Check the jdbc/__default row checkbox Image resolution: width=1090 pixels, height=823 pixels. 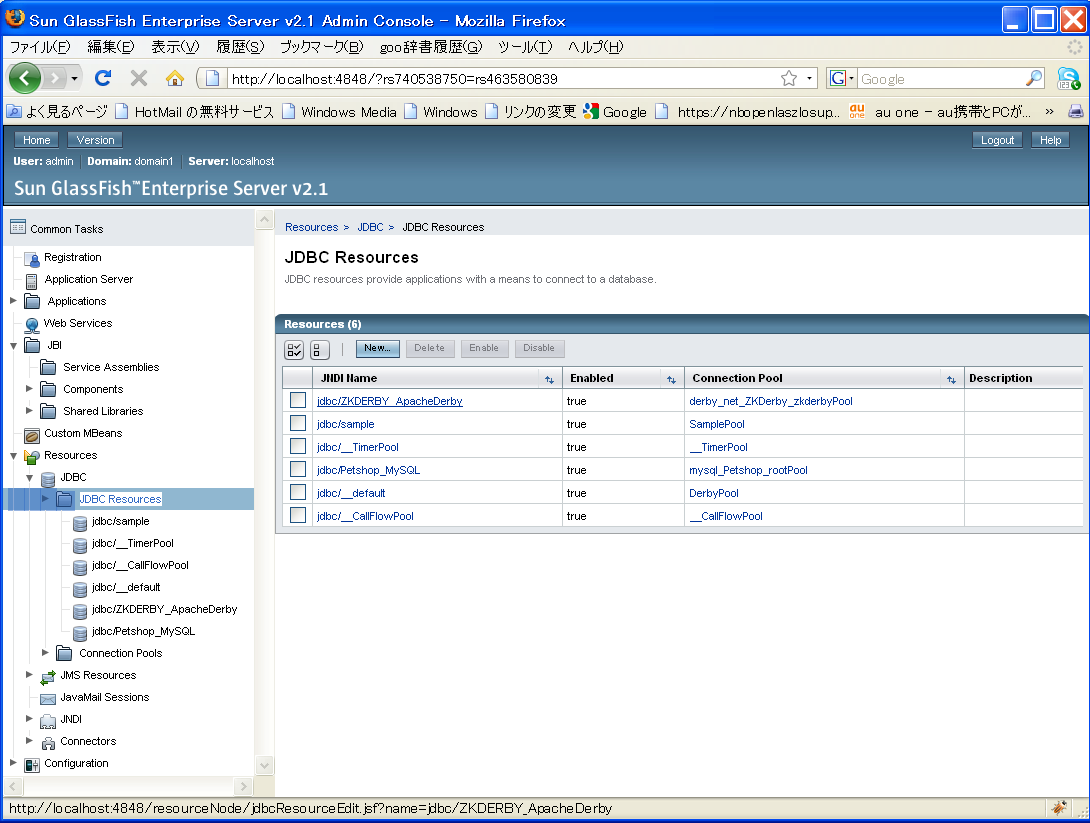298,491
